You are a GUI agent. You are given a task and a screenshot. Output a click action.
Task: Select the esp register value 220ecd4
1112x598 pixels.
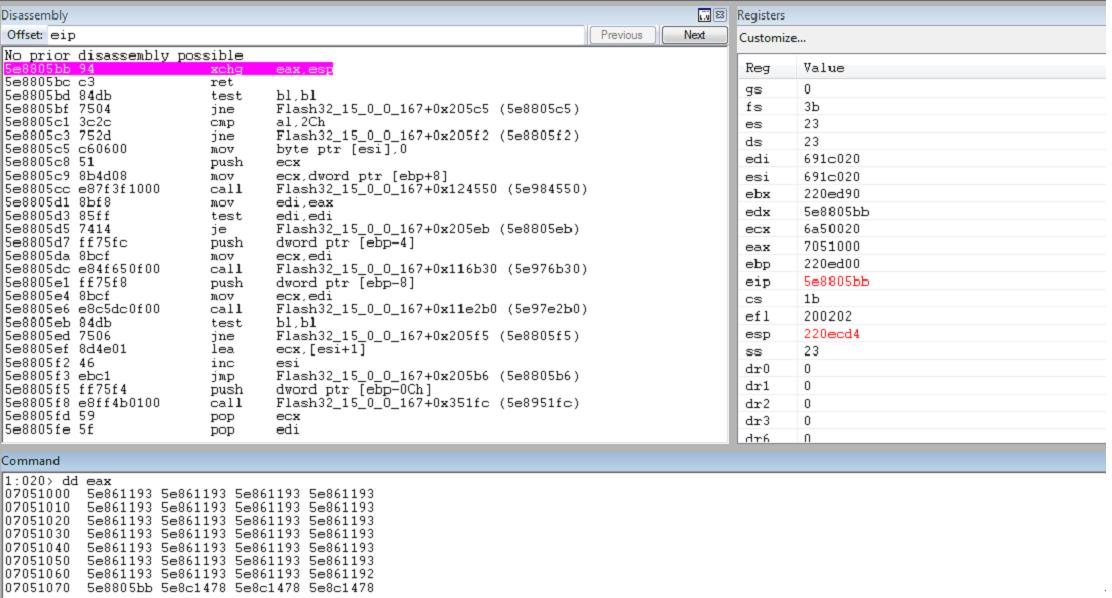832,334
